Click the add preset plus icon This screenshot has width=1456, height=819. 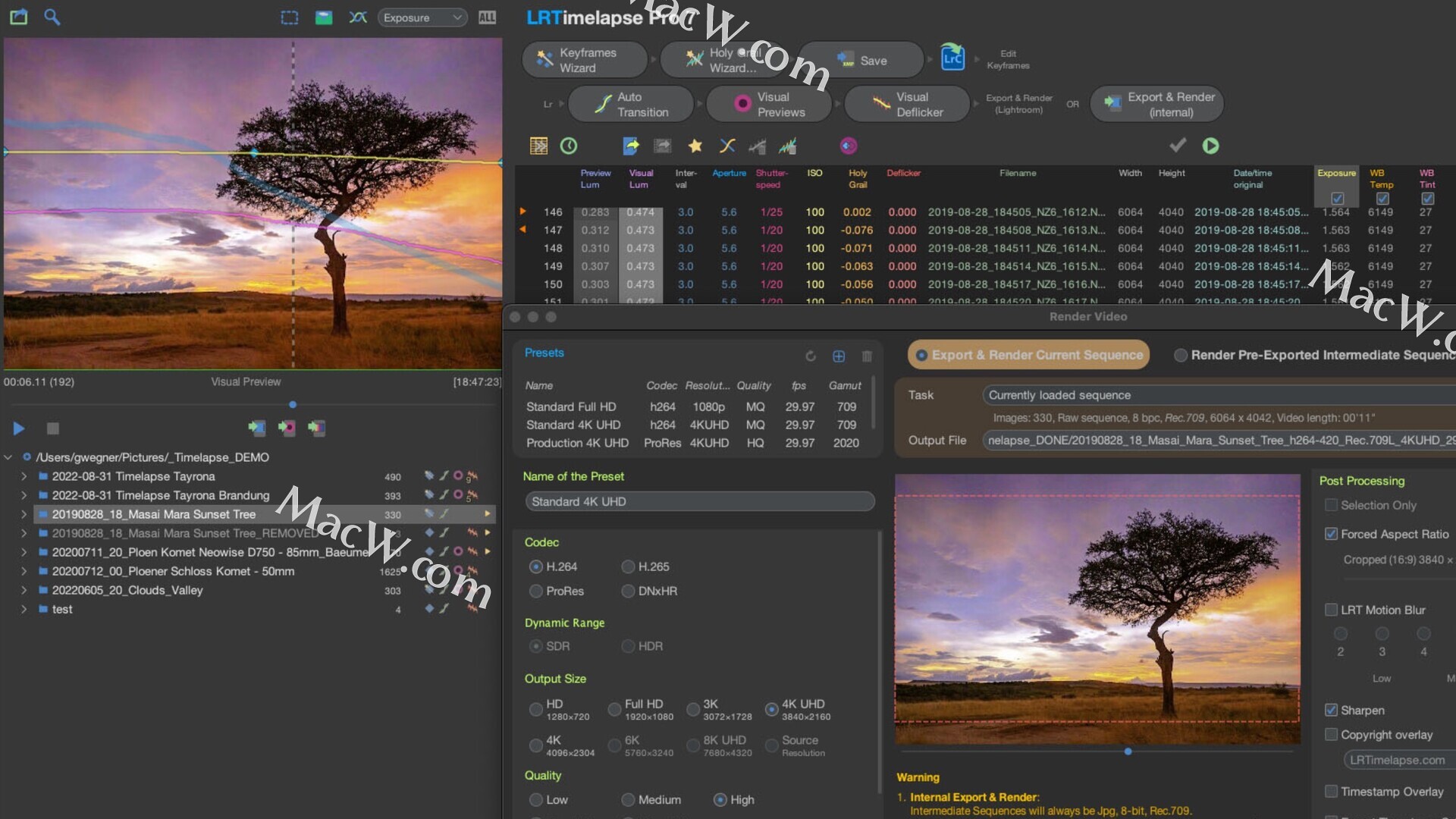click(x=839, y=356)
